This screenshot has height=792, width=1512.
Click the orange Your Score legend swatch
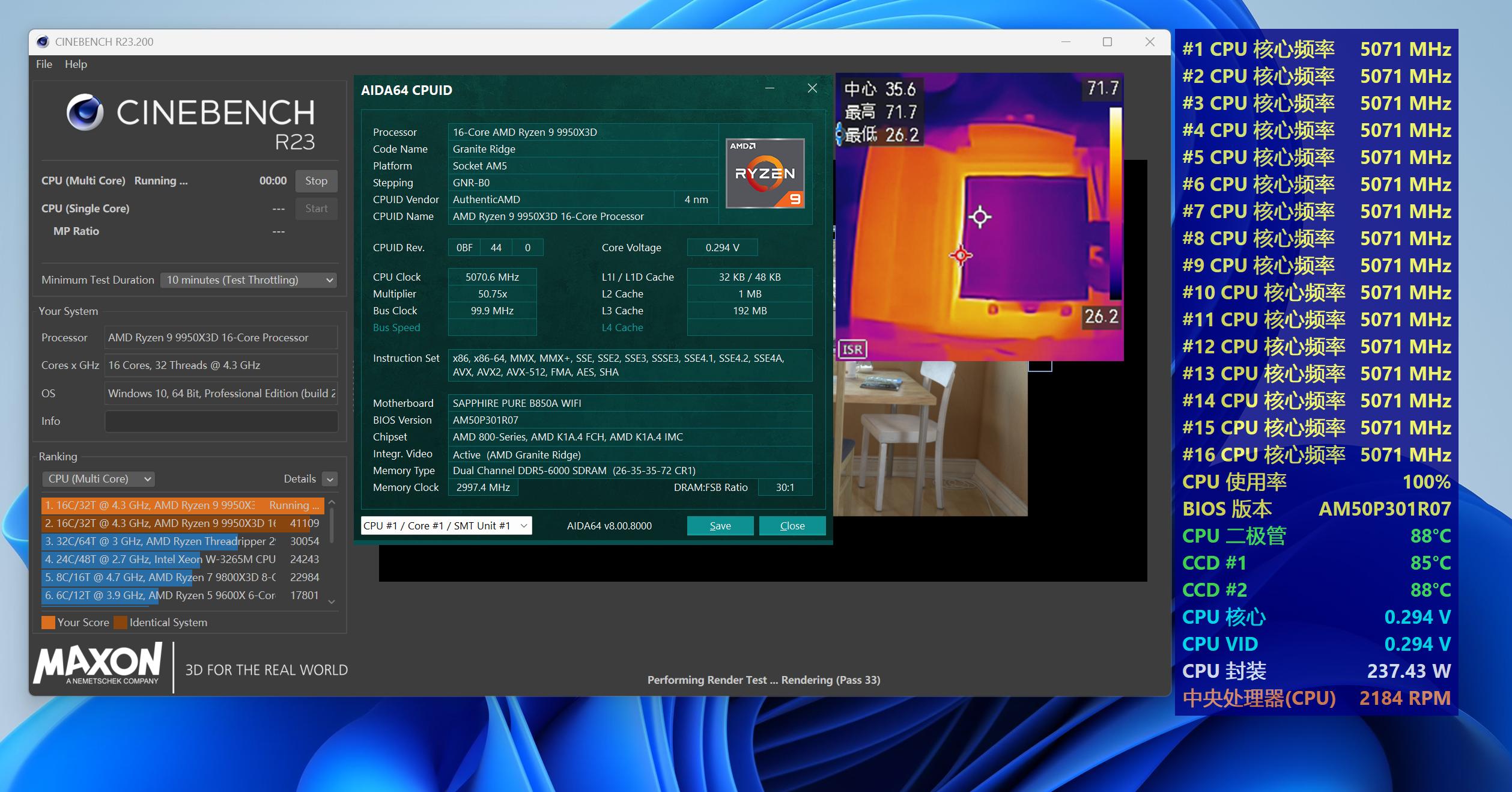coord(48,623)
